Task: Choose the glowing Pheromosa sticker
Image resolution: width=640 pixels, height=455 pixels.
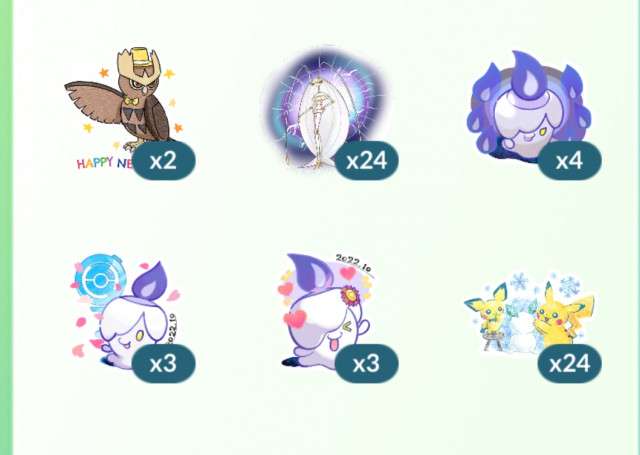Action: pos(327,107)
